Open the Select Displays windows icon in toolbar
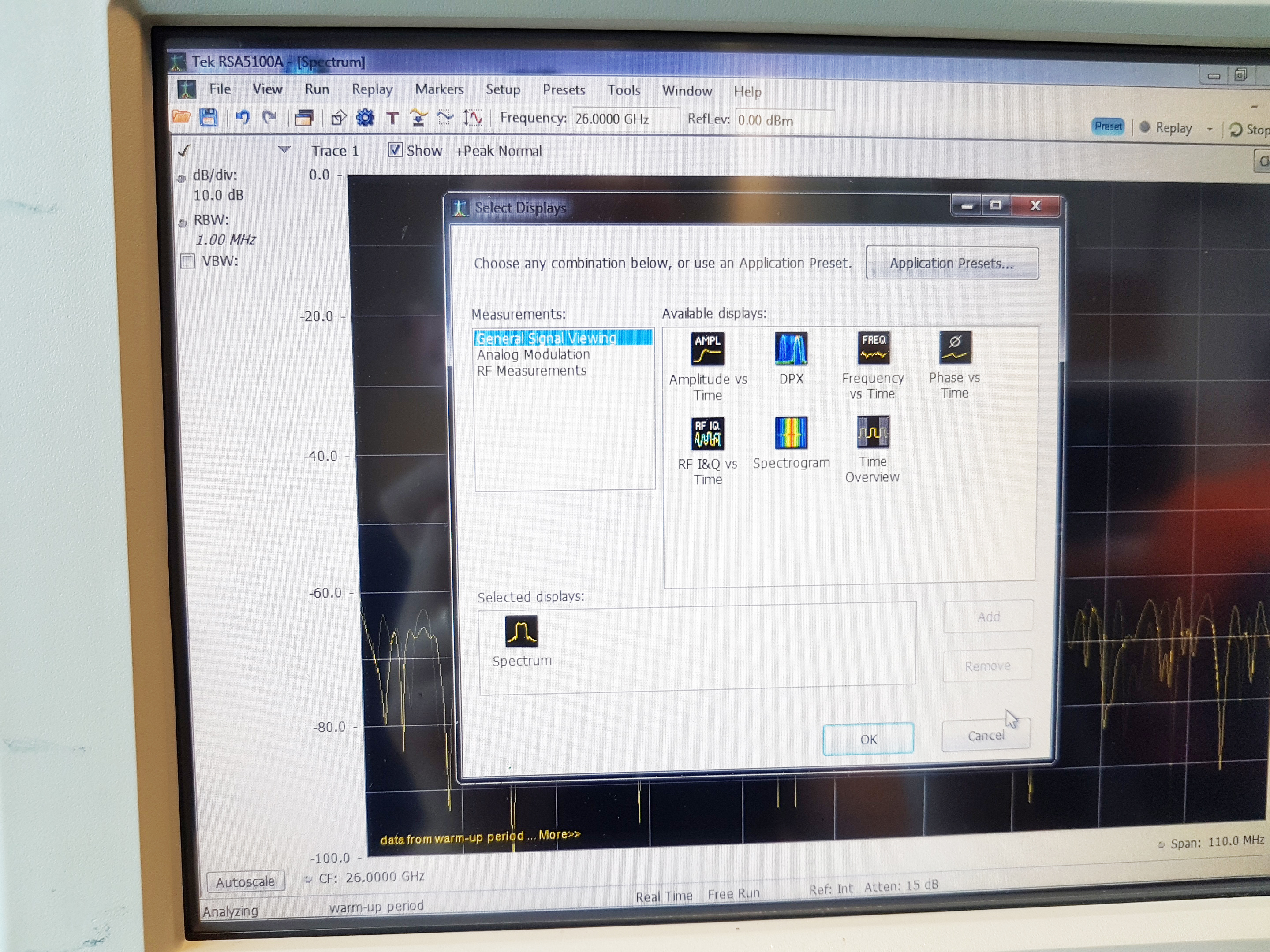The width and height of the screenshot is (1270, 952). pos(304,118)
